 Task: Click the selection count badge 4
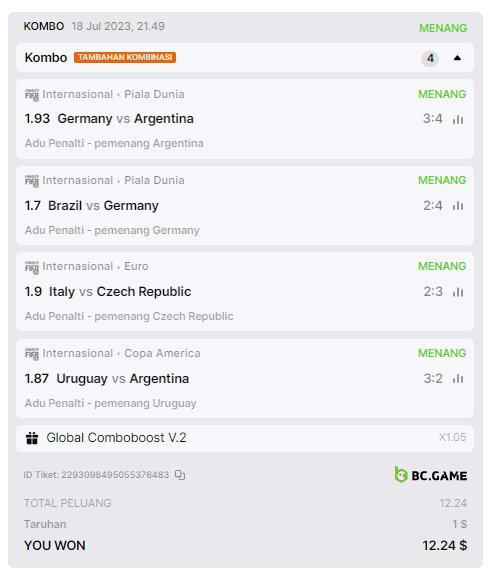430,58
